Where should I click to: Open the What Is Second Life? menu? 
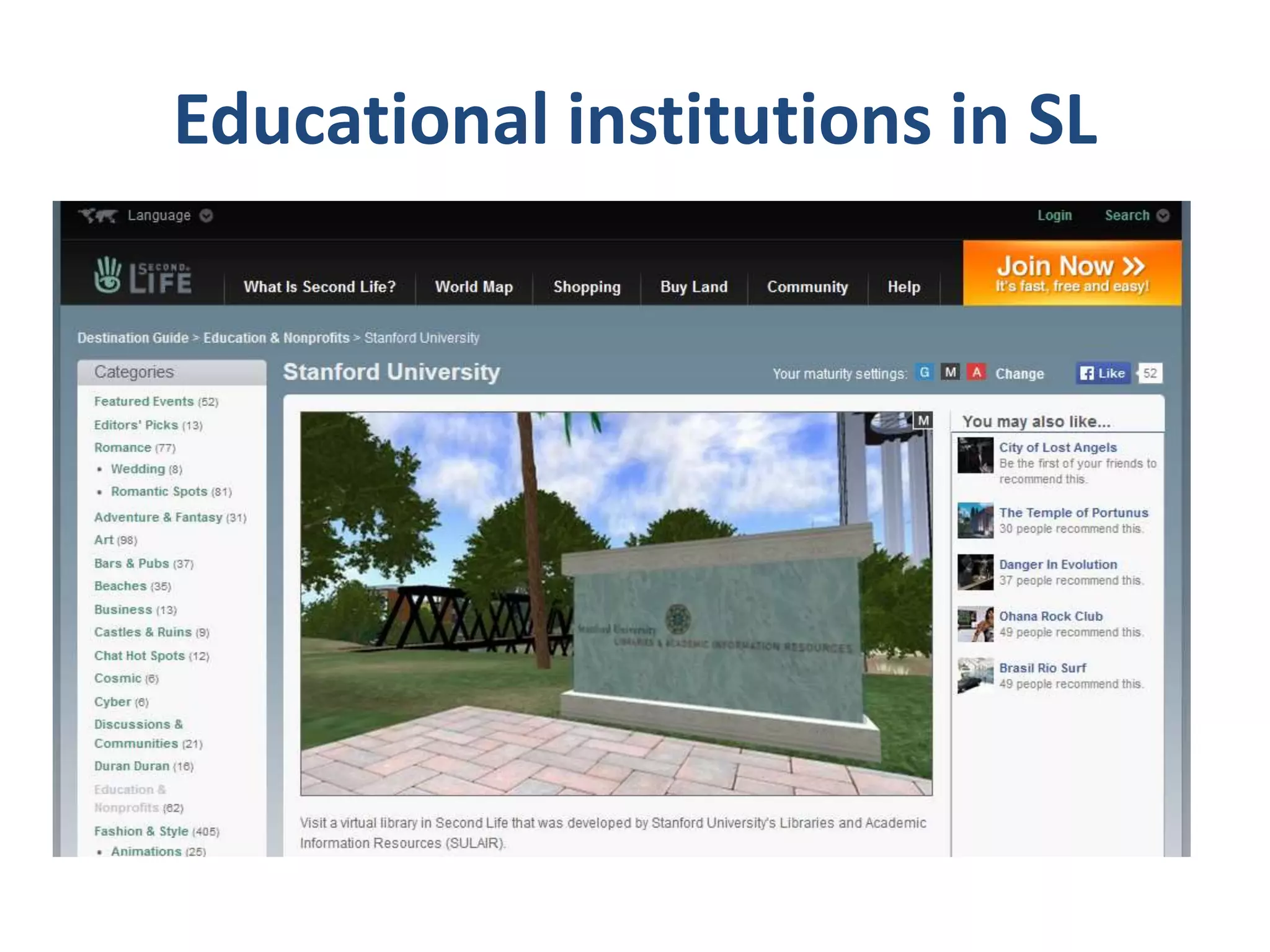pos(319,286)
